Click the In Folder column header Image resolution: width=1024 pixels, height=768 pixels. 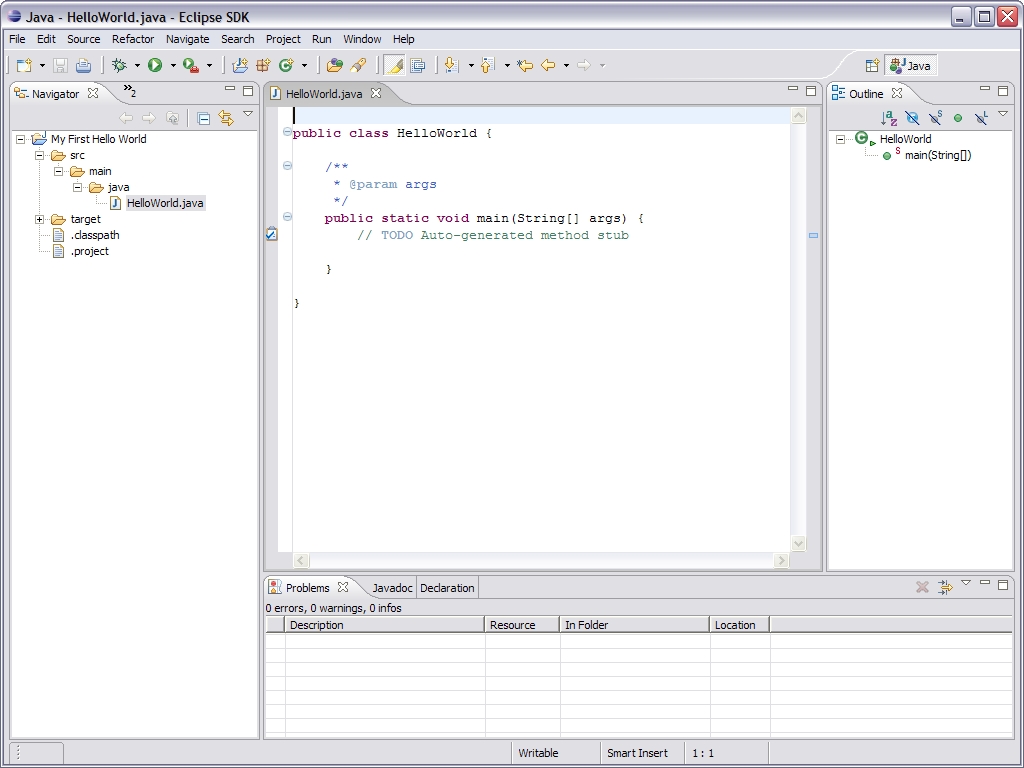[634, 625]
